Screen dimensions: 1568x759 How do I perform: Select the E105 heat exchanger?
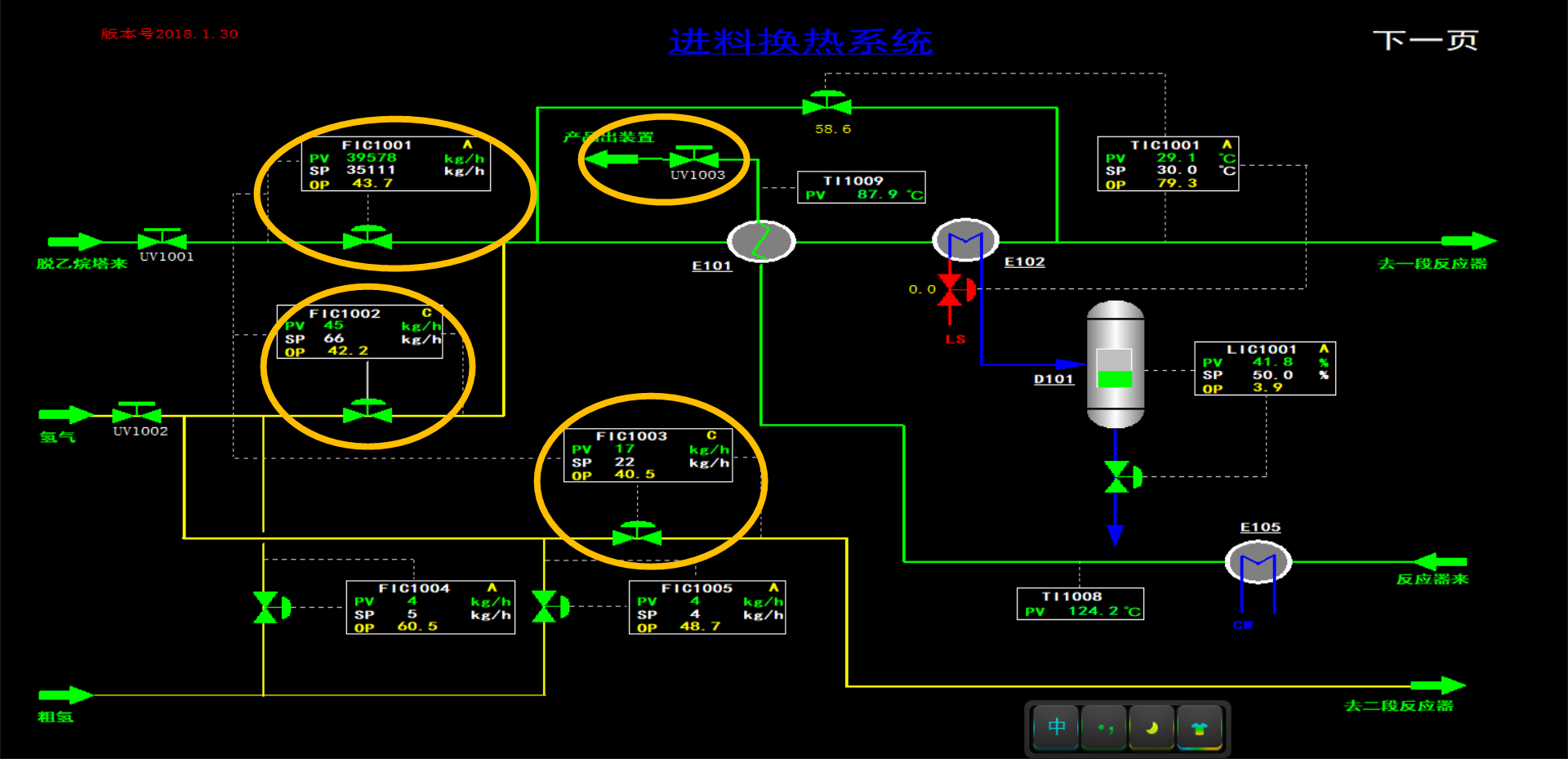(1258, 562)
